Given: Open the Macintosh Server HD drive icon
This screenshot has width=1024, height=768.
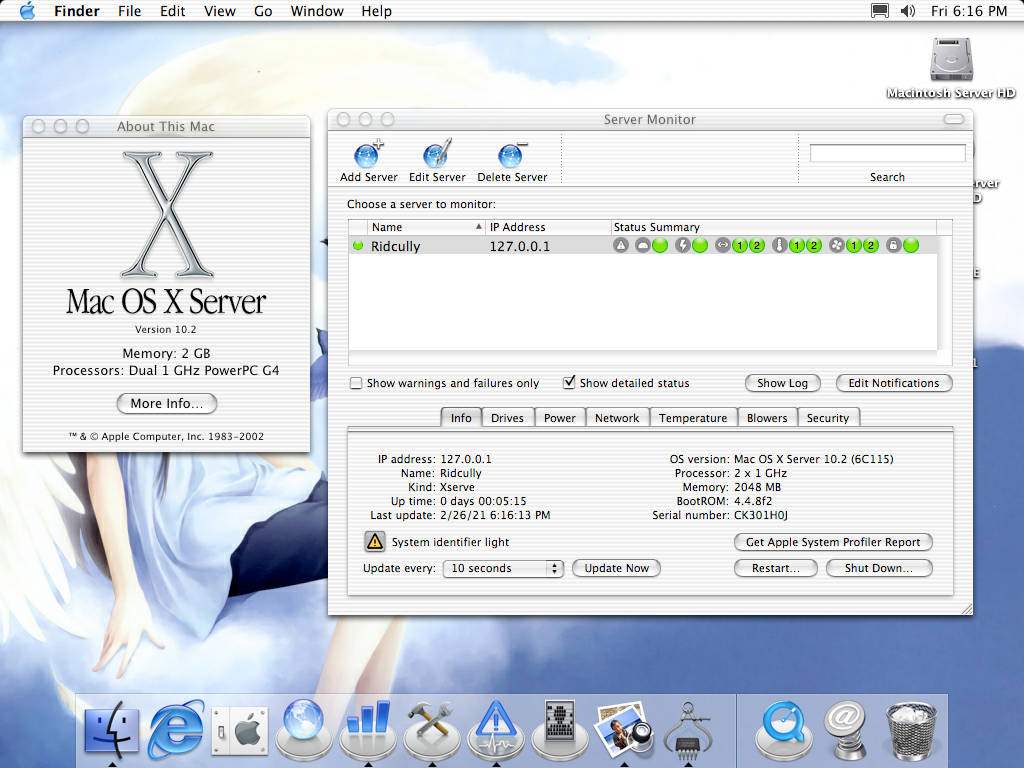Looking at the screenshot, I should 950,60.
